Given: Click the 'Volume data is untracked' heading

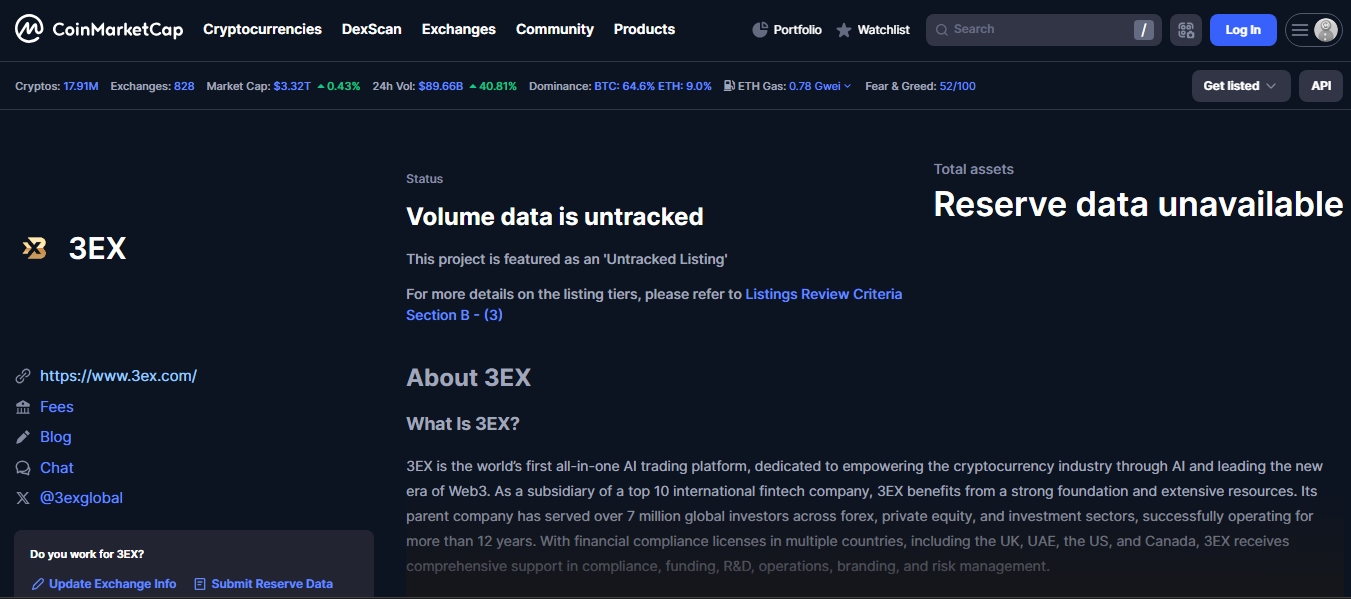Looking at the screenshot, I should (555, 216).
